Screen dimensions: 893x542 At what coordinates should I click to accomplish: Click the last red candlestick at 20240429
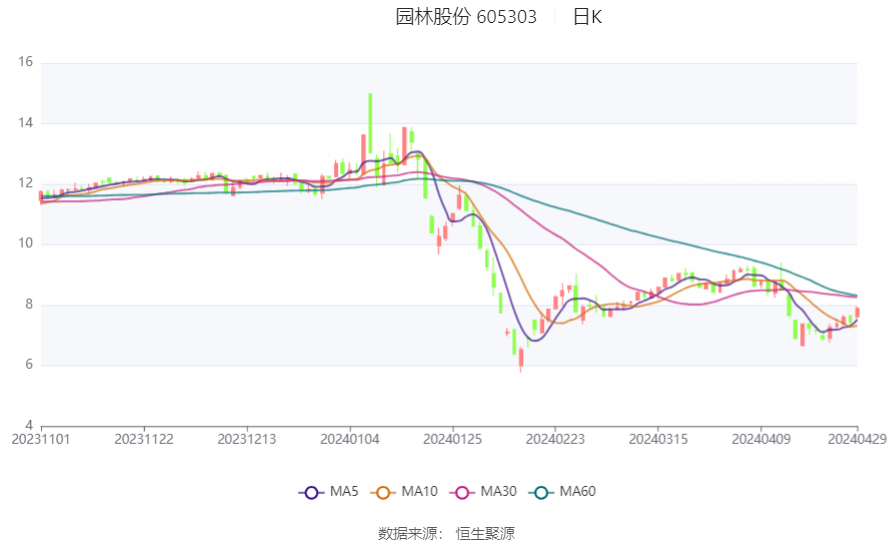coord(857,313)
